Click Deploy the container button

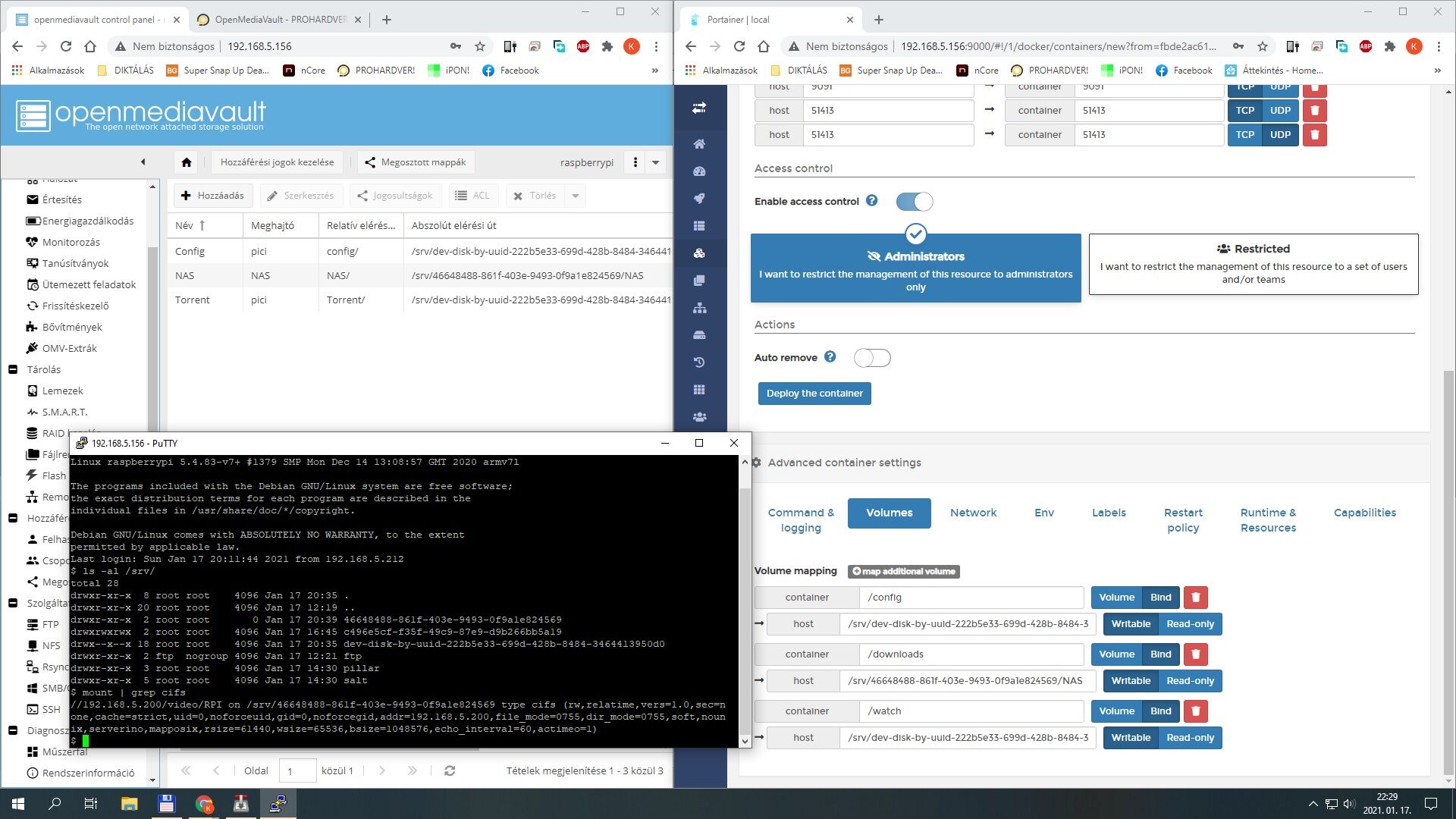tap(814, 394)
